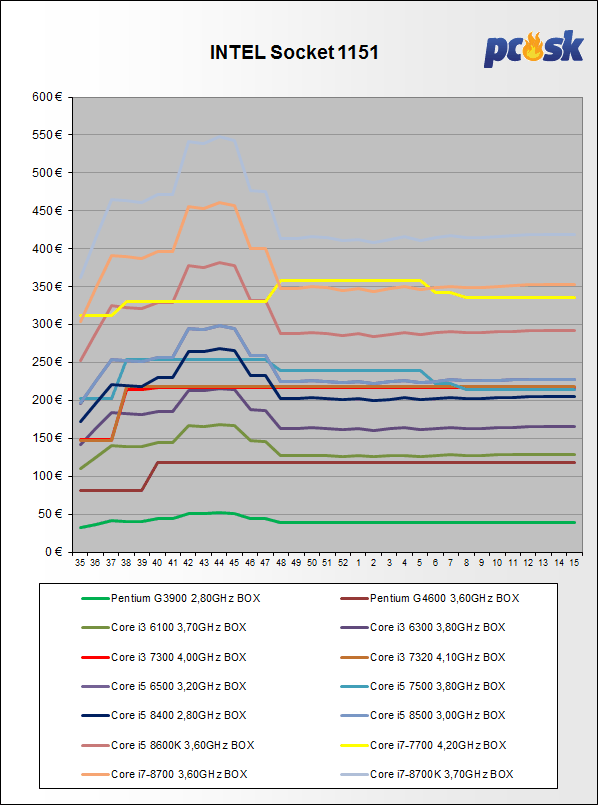This screenshot has height=805, width=598.
Task: Click the red Core i3 7300 legend line swatch
Action: click(x=95, y=657)
